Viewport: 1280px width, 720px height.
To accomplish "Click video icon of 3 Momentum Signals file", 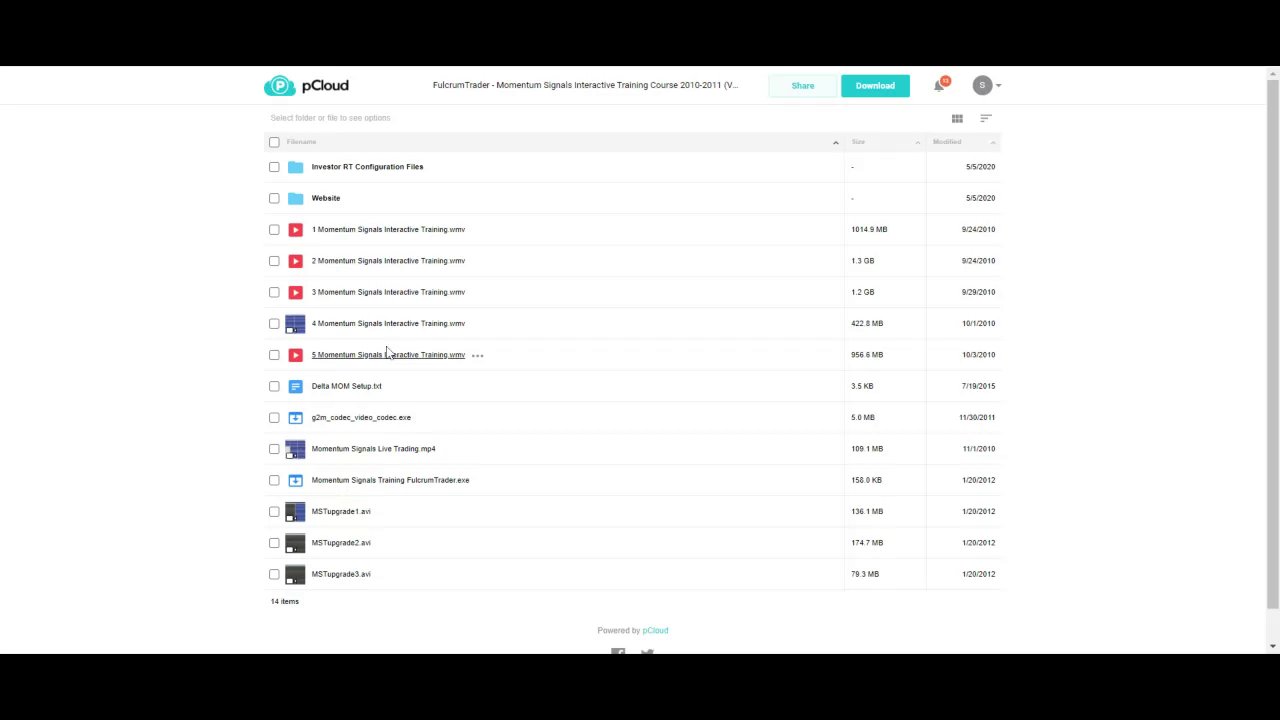I will tap(295, 292).
